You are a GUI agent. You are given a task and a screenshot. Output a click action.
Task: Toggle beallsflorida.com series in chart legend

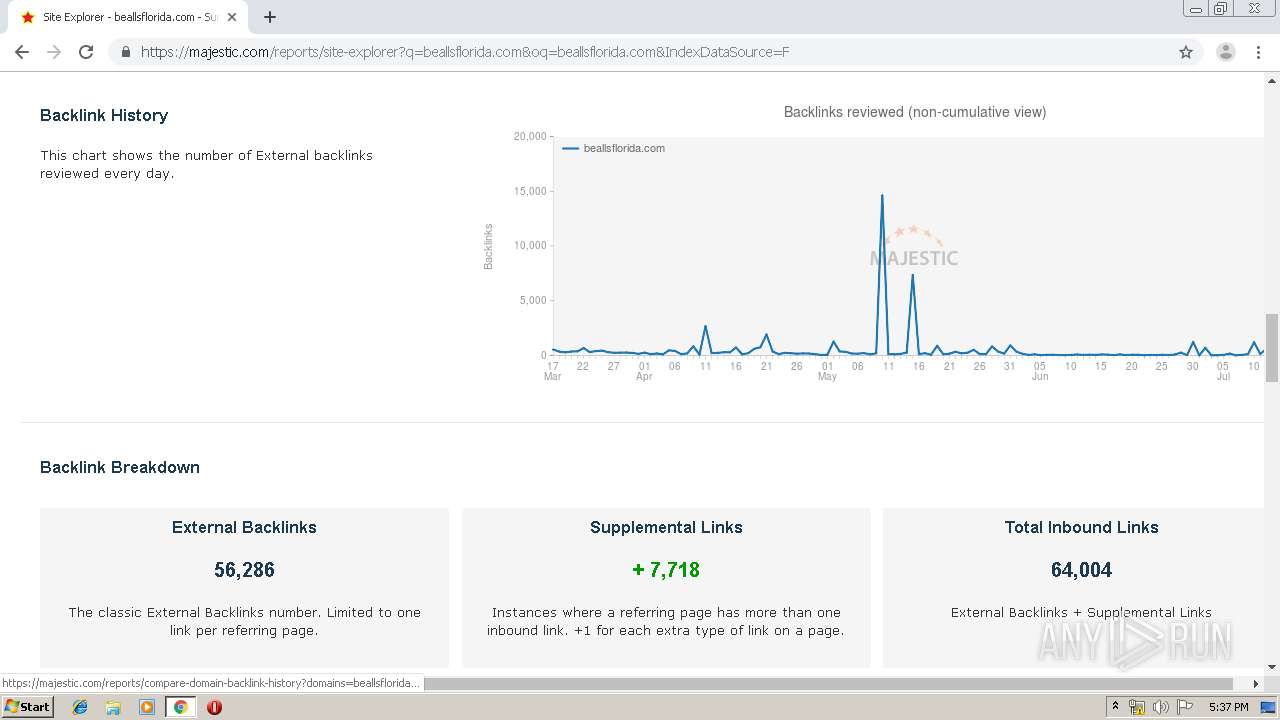point(614,148)
